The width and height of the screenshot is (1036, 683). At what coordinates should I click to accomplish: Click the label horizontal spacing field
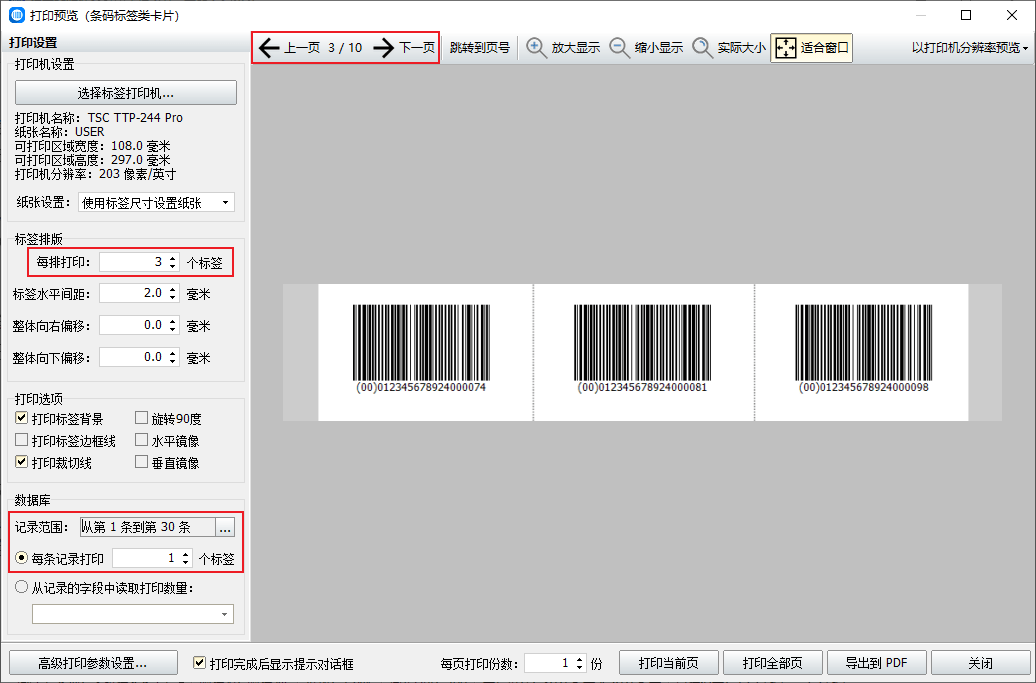pyautogui.click(x=132, y=294)
